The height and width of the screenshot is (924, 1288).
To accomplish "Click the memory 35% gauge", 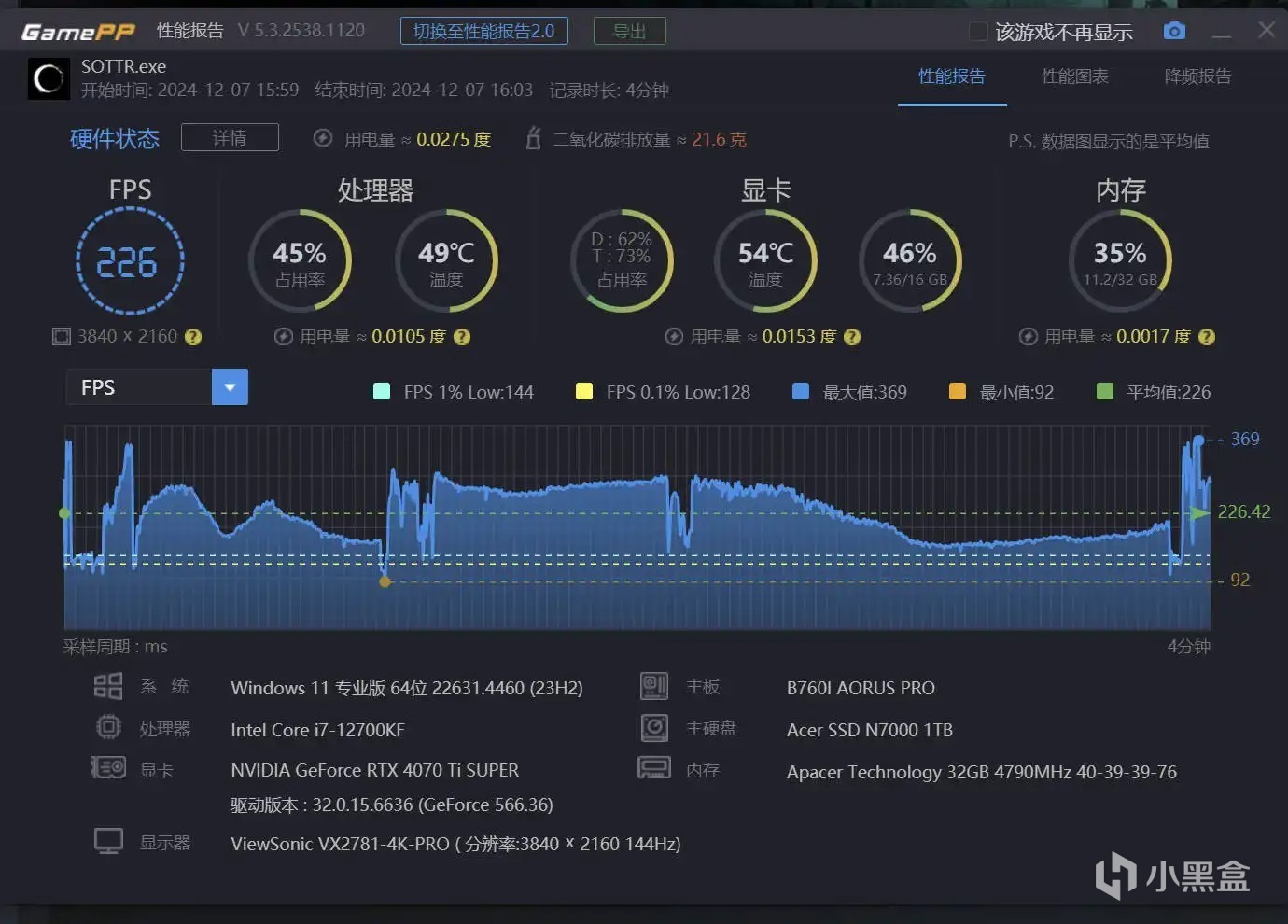I will click(1120, 261).
